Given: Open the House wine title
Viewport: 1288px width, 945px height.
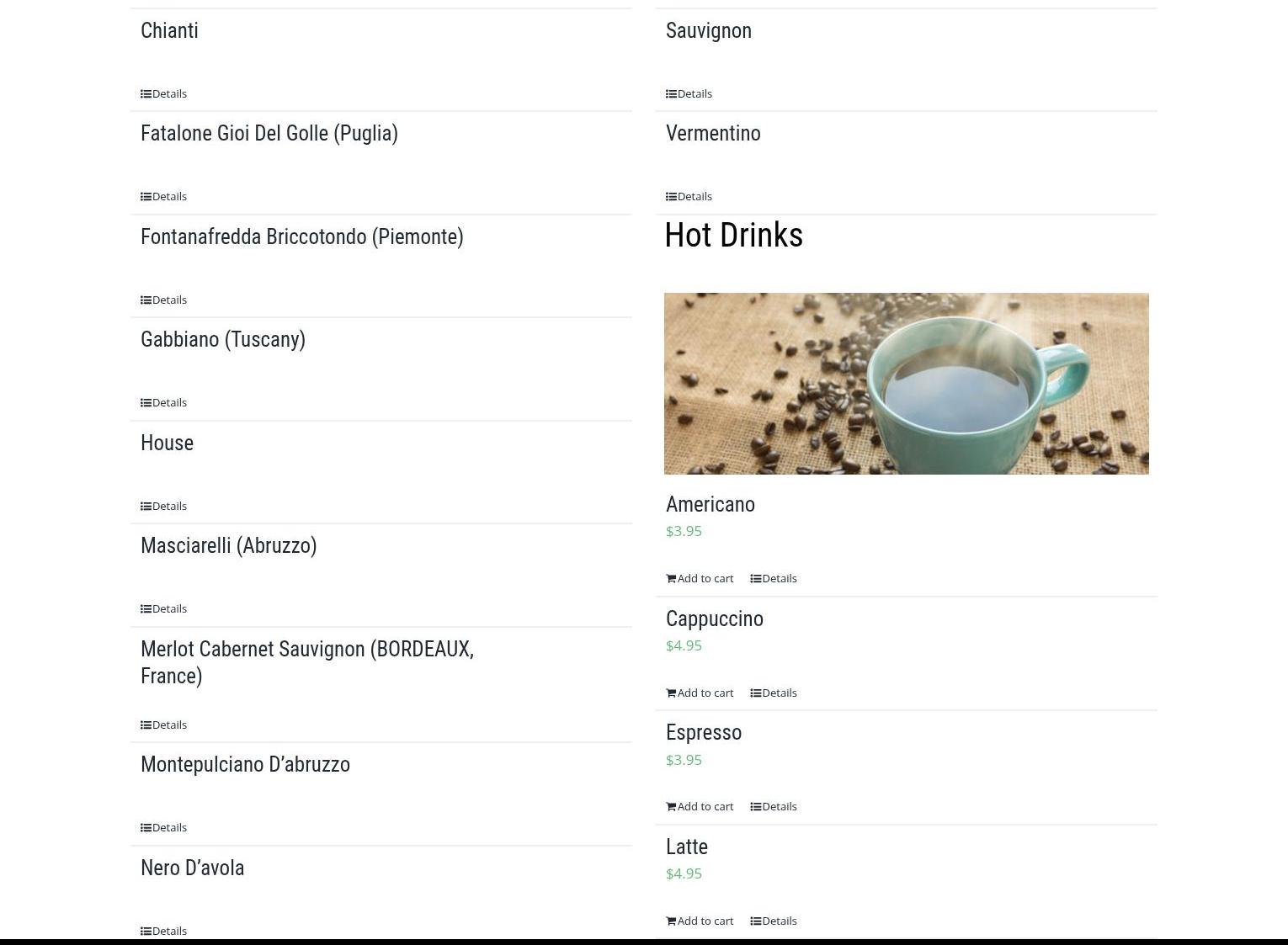Looking at the screenshot, I should 167,443.
